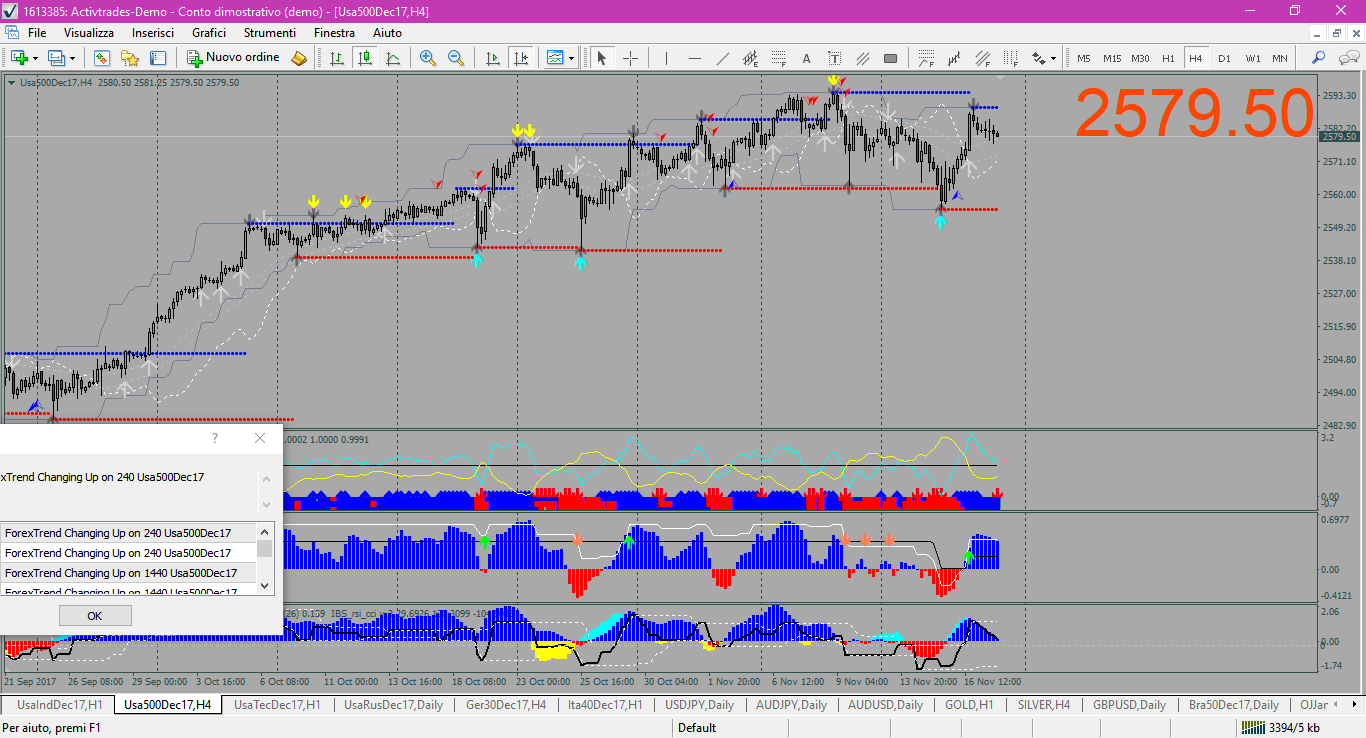1366x738 pixels.
Task: Open the Visualizza menu
Action: [89, 32]
